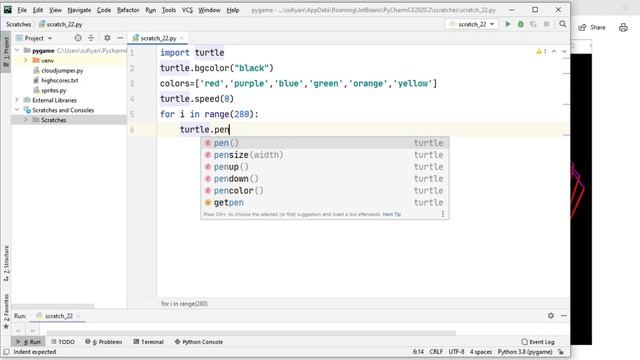
Task: Open the scratch_22 run configuration dropdown
Action: coord(471,24)
